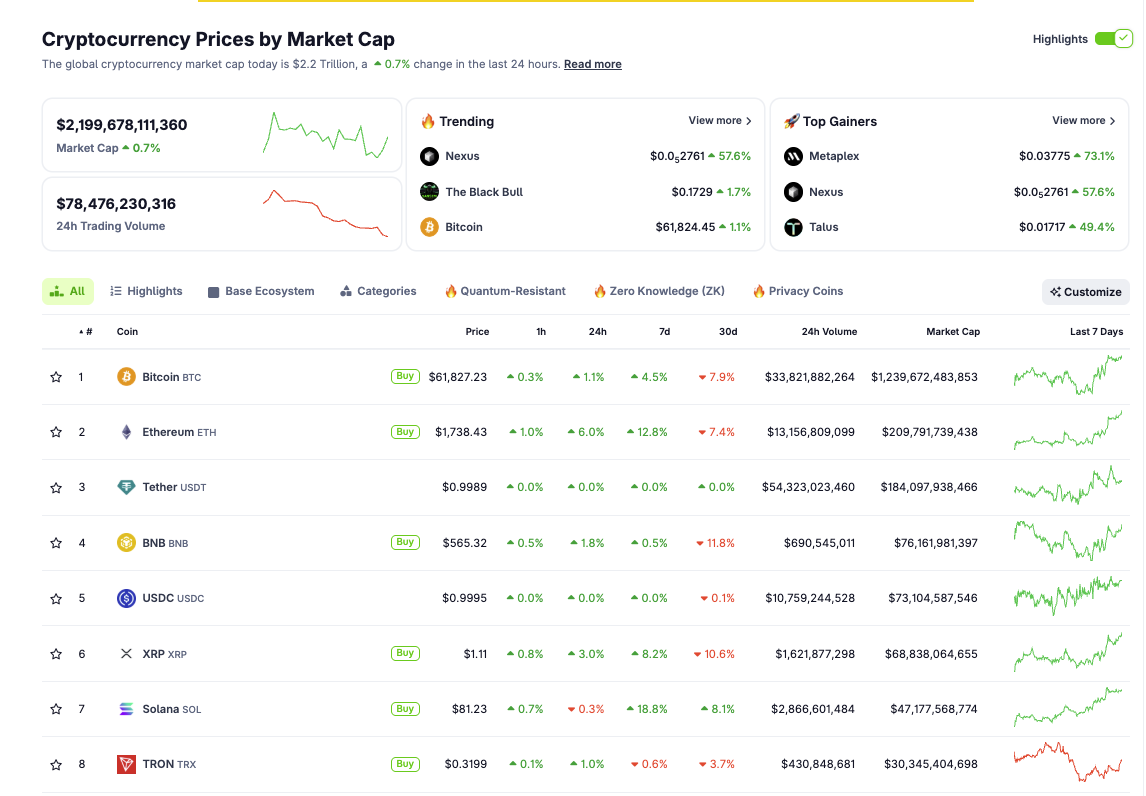Viewport: 1146px width, 796px height.
Task: Click the Nexus logo in Trending
Action: pos(430,156)
